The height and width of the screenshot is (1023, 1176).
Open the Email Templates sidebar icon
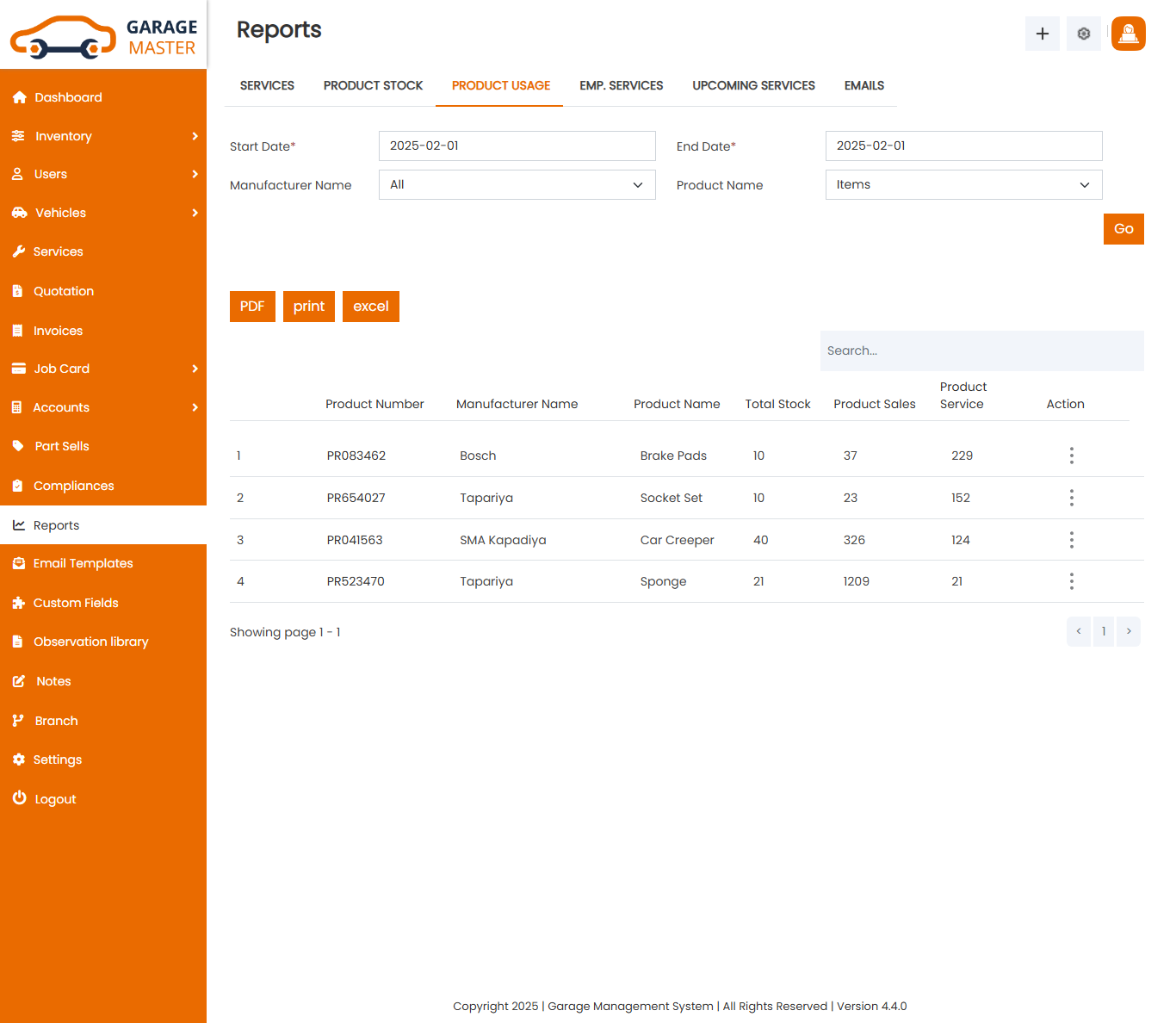19,563
